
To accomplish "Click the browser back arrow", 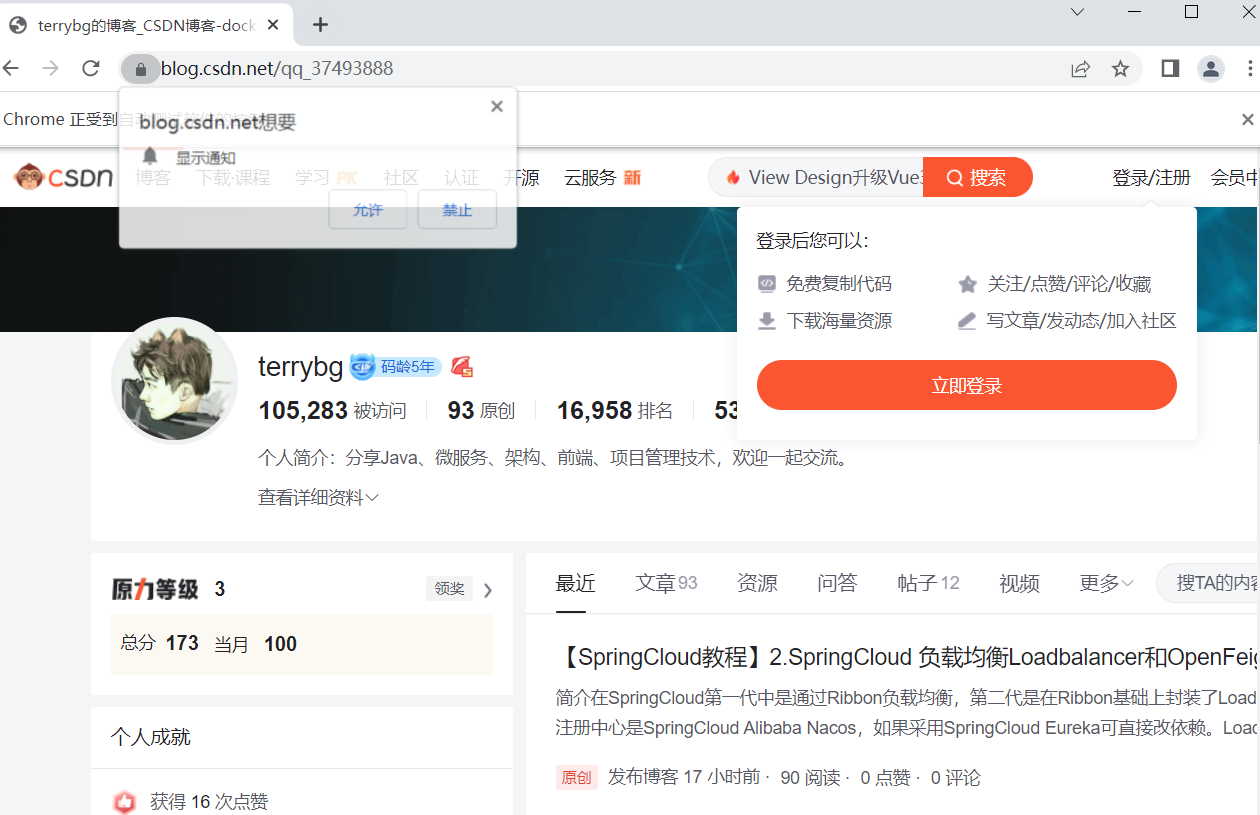I will coord(10,68).
